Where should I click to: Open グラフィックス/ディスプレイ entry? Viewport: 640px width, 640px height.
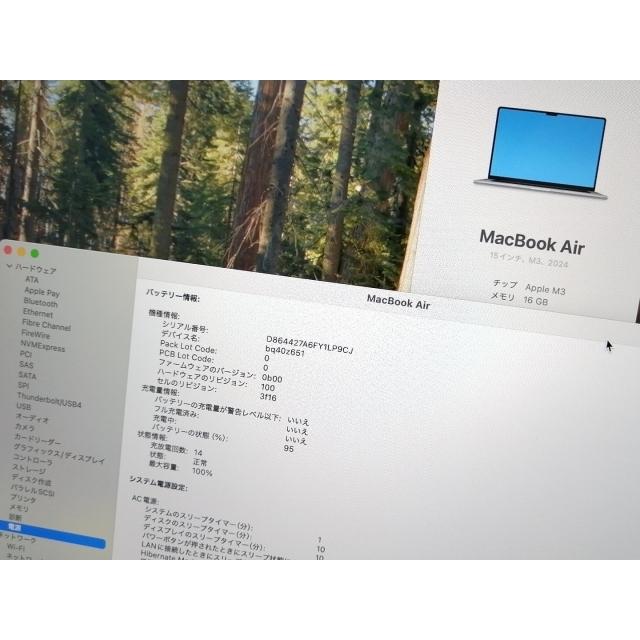[59, 453]
